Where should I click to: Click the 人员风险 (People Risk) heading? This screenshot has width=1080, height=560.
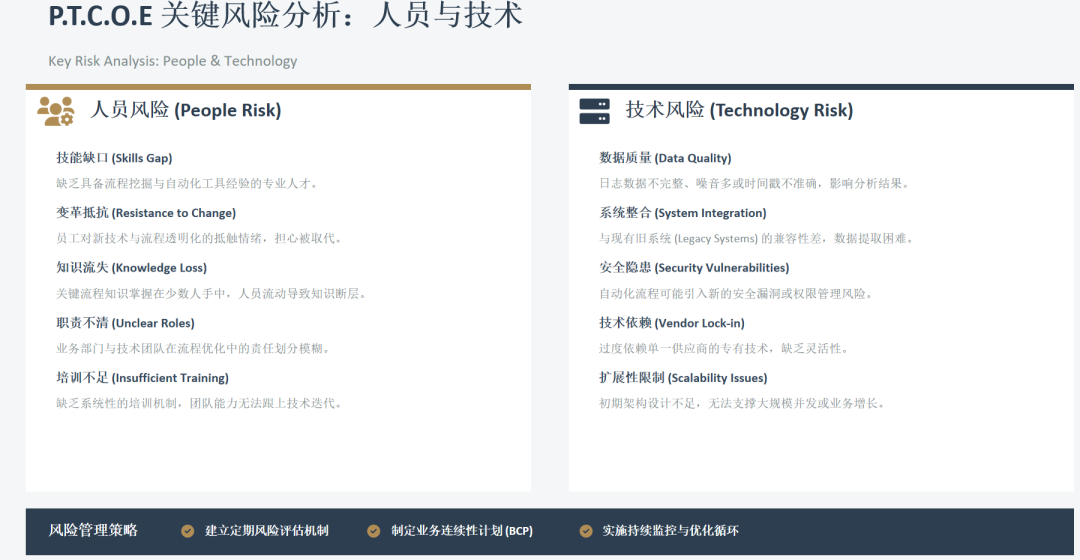click(x=186, y=110)
